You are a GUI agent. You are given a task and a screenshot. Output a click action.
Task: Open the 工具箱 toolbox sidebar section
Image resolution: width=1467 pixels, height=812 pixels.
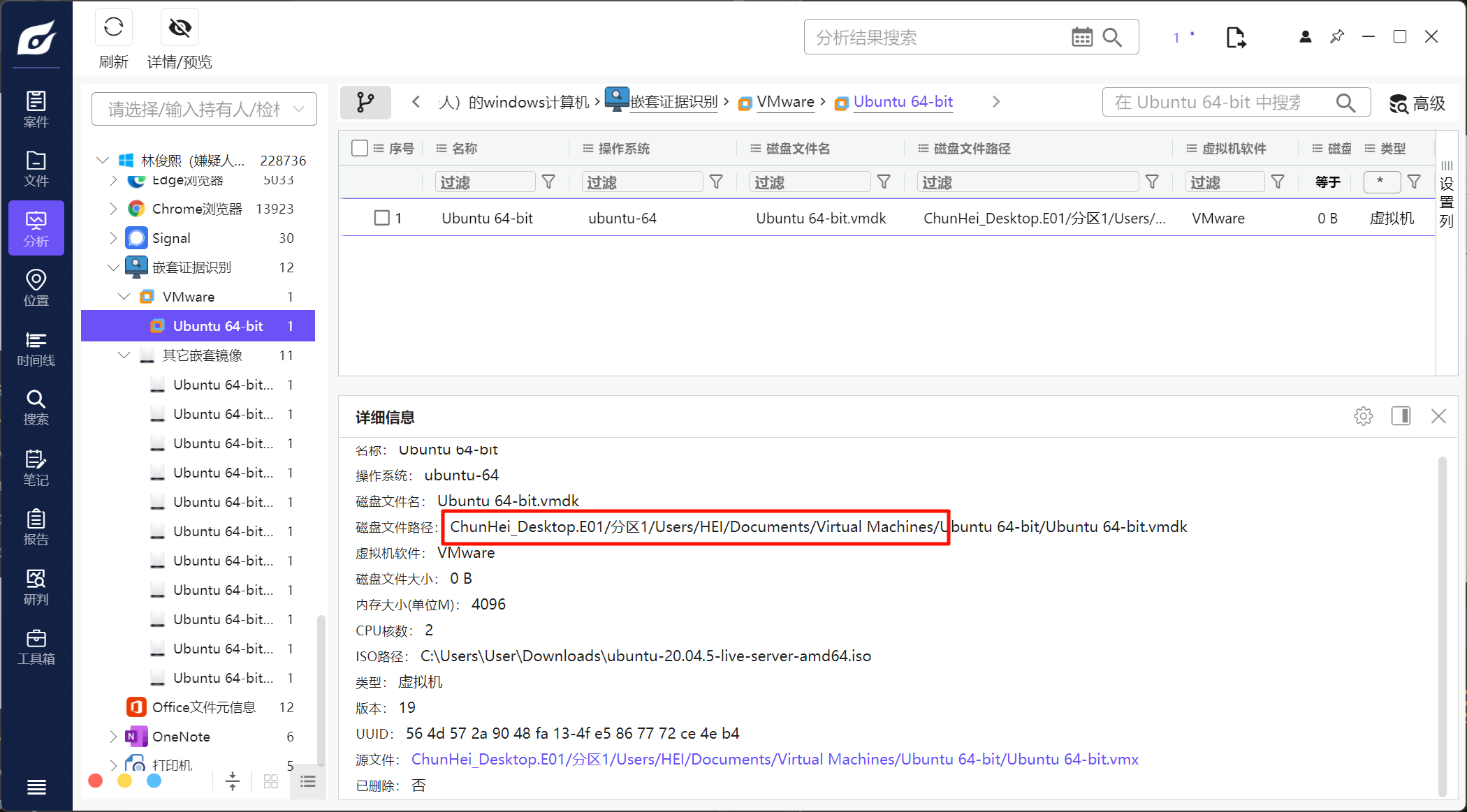(x=36, y=647)
